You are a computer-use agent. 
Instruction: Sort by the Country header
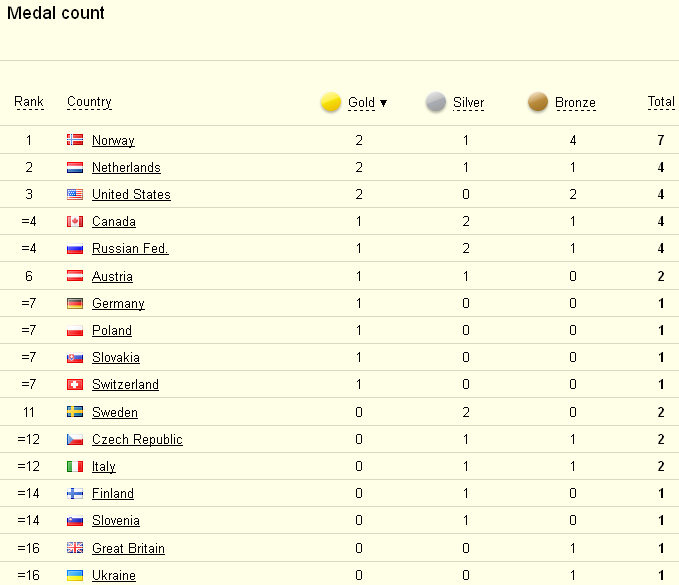[89, 102]
